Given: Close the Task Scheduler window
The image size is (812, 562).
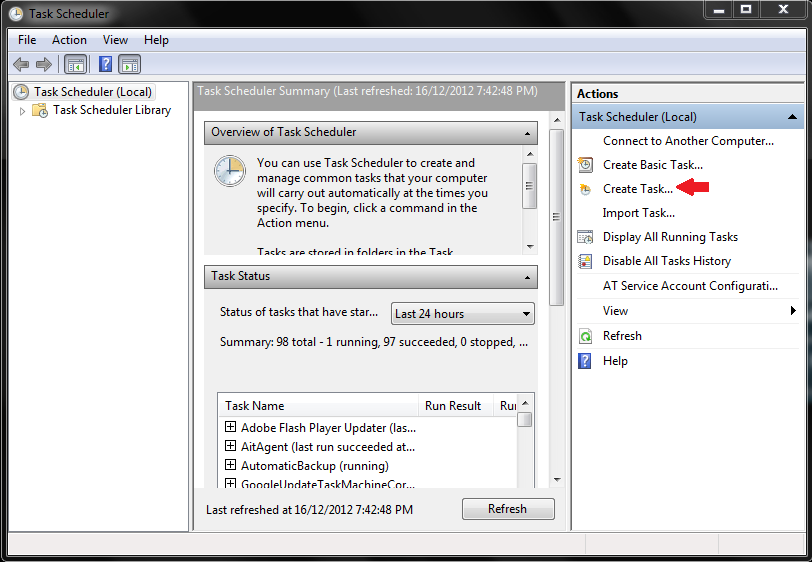Looking at the screenshot, I should (x=783, y=9).
